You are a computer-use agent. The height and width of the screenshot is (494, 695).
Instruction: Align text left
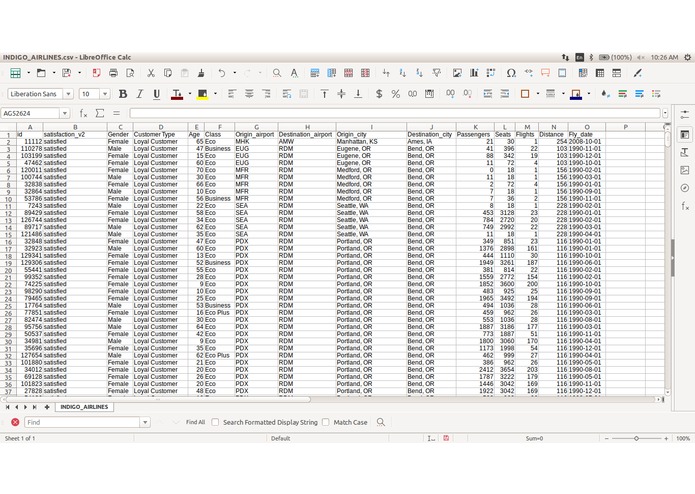pos(232,94)
